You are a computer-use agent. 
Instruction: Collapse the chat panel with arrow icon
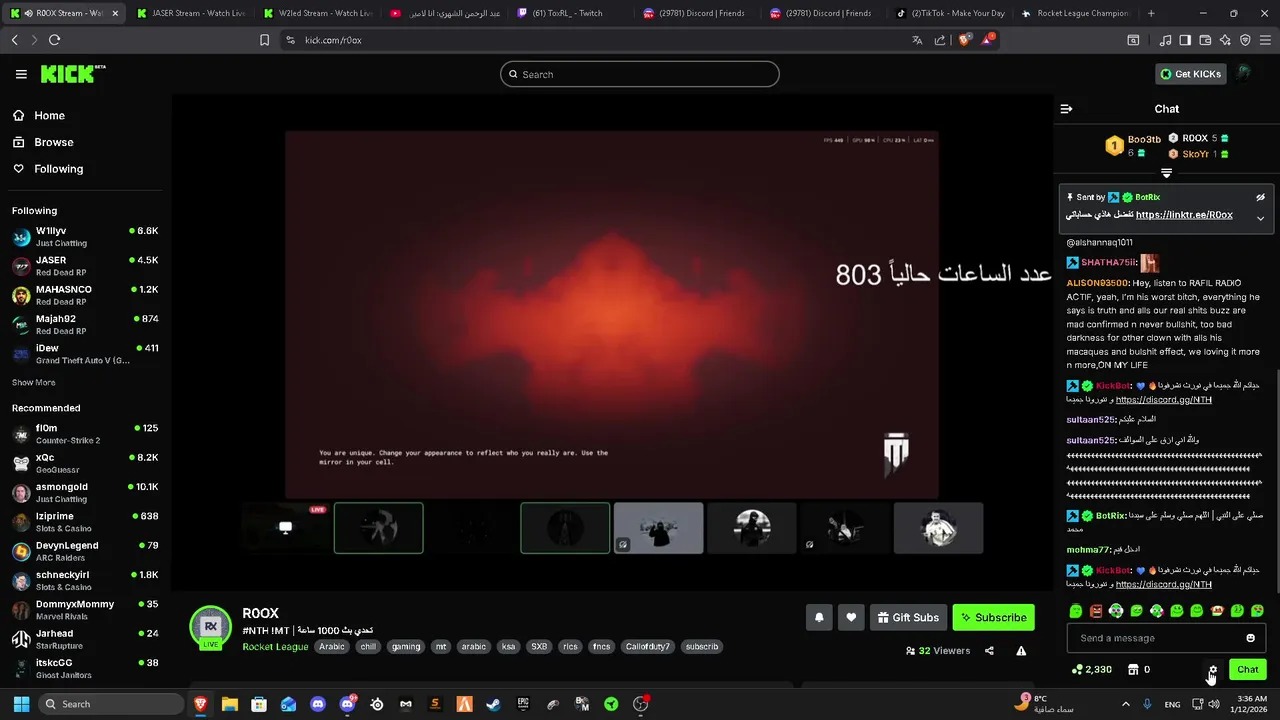click(1066, 109)
